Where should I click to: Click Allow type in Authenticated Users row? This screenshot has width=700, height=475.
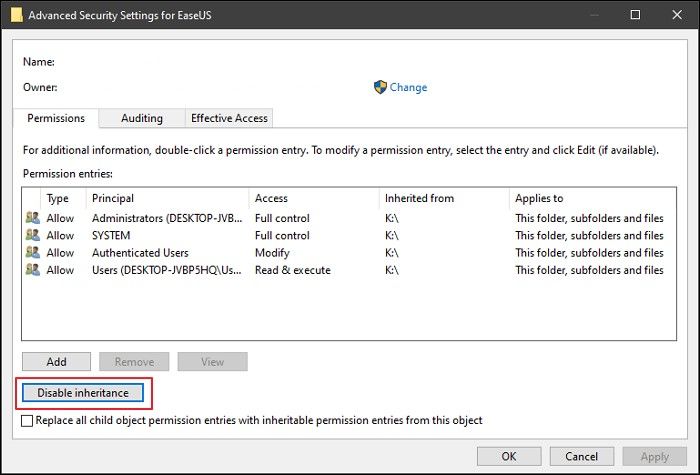[x=60, y=253]
